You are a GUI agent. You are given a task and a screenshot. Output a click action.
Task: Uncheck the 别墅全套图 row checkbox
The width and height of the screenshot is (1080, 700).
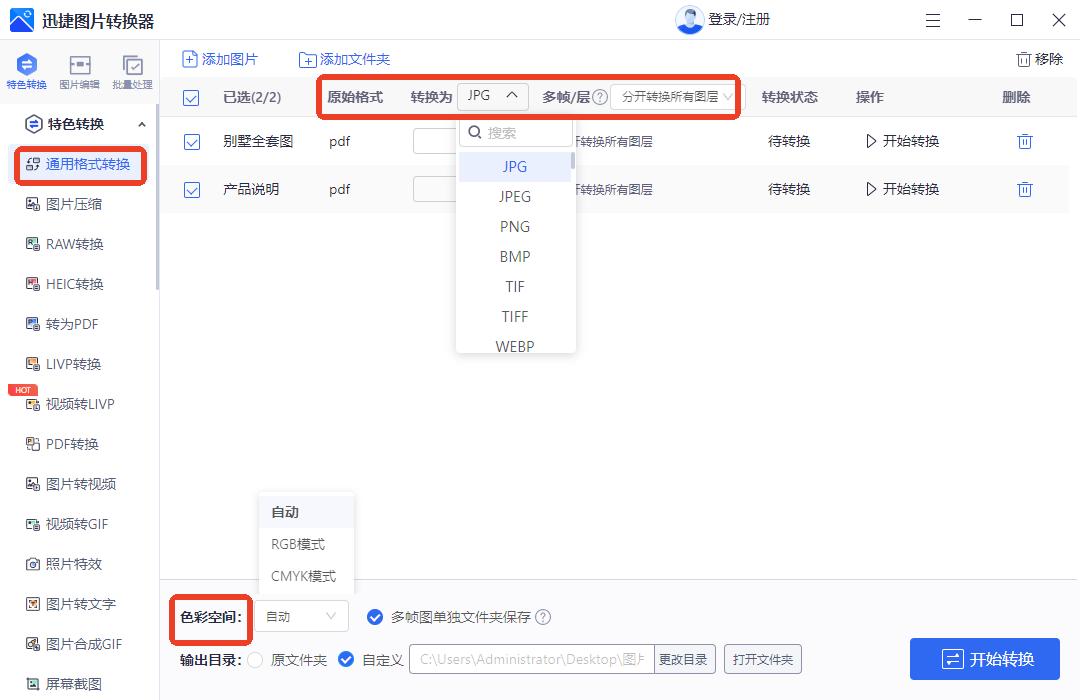pos(191,142)
